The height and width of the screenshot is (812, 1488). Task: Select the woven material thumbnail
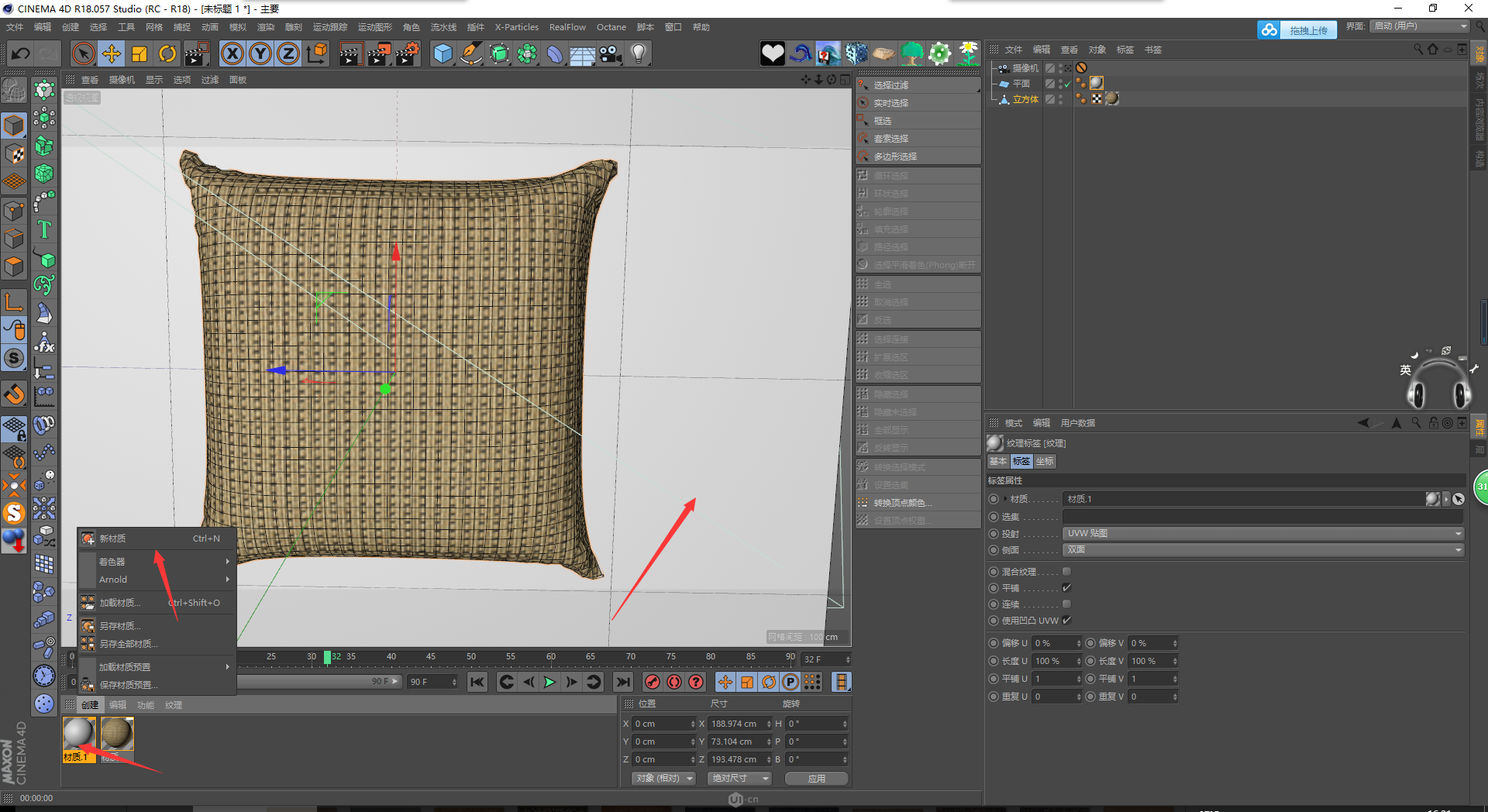click(x=117, y=734)
